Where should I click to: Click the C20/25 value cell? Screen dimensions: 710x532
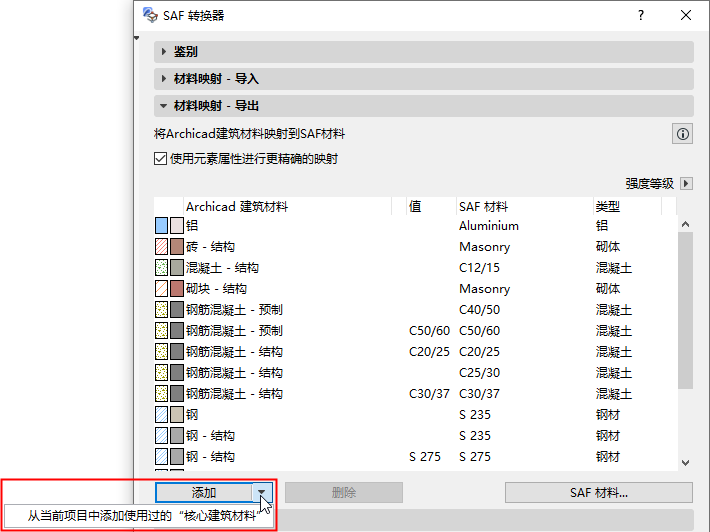pos(429,352)
